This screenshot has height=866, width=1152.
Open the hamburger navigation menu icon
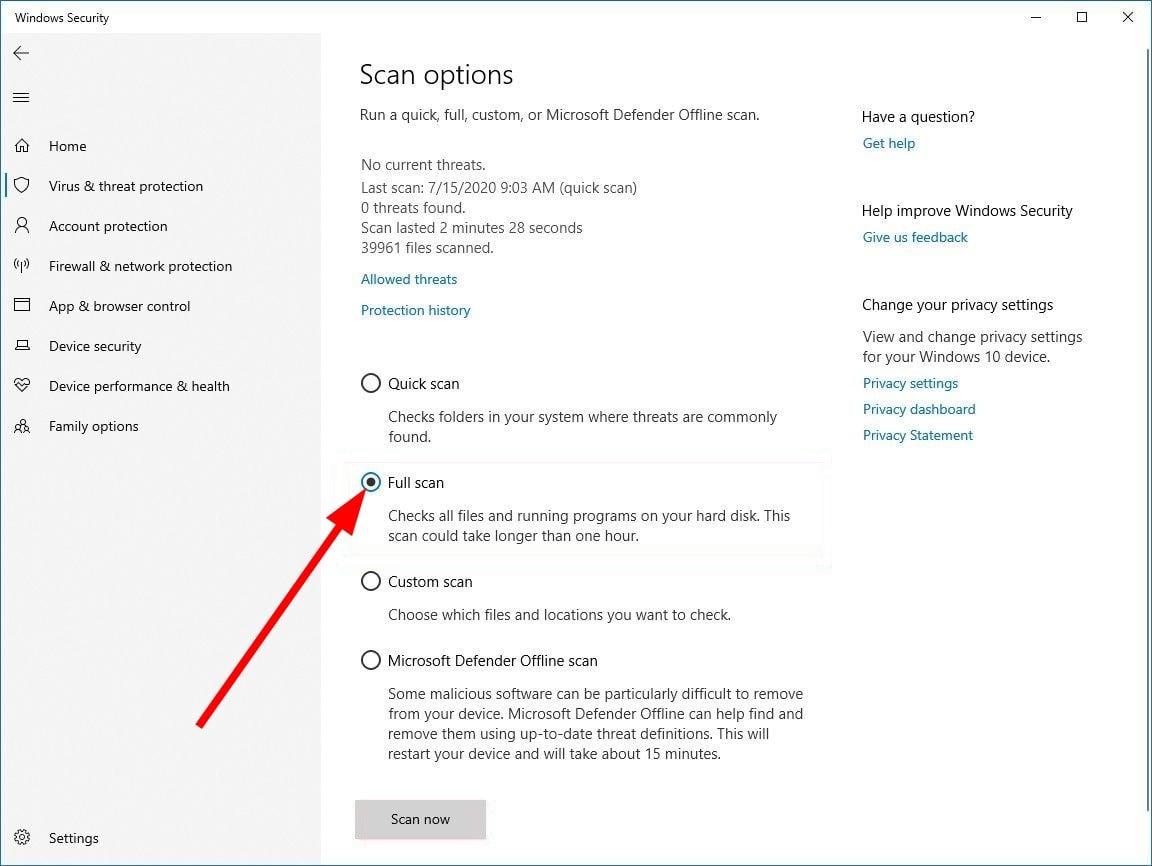[21, 98]
